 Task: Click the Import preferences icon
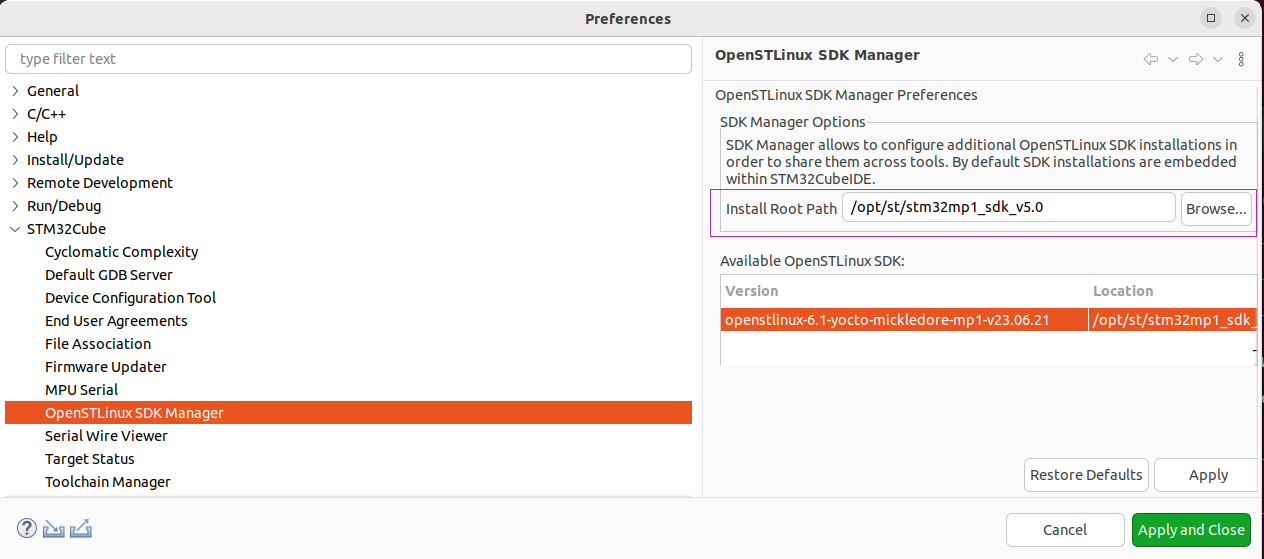(x=54, y=529)
